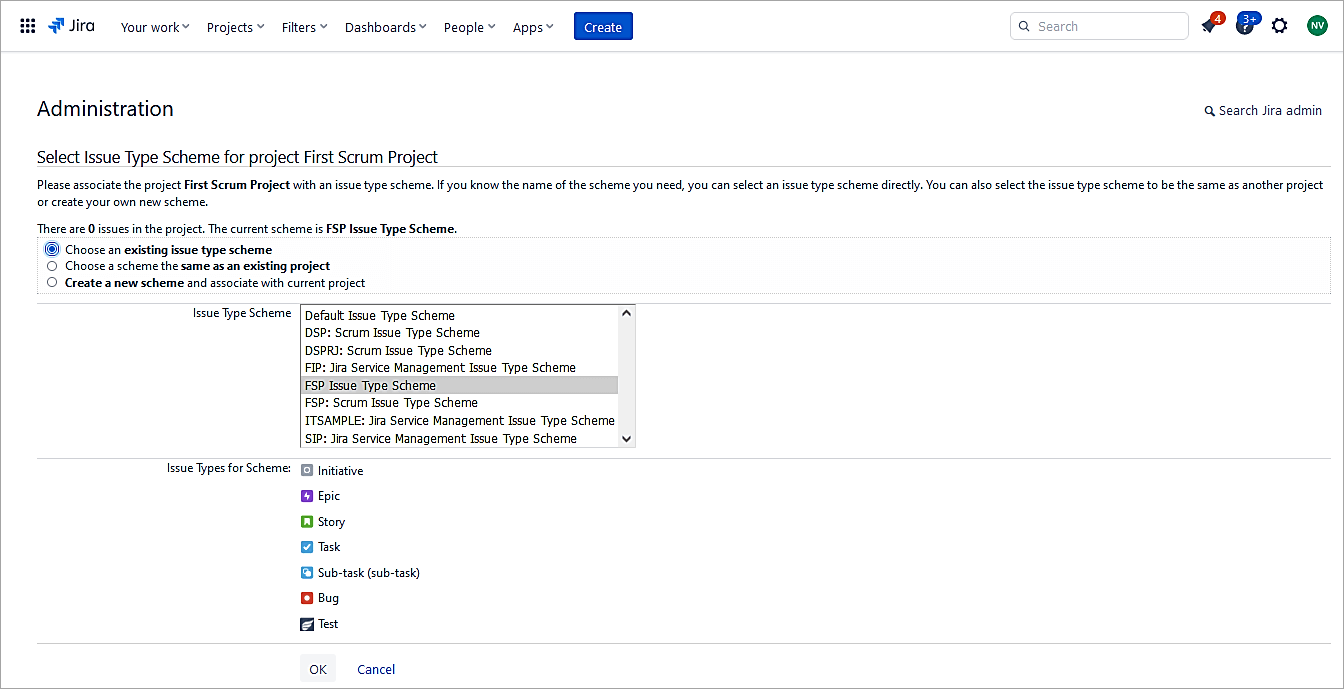The image size is (1344, 689).
Task: Open the NV user profile avatar
Action: [x=1316, y=27]
